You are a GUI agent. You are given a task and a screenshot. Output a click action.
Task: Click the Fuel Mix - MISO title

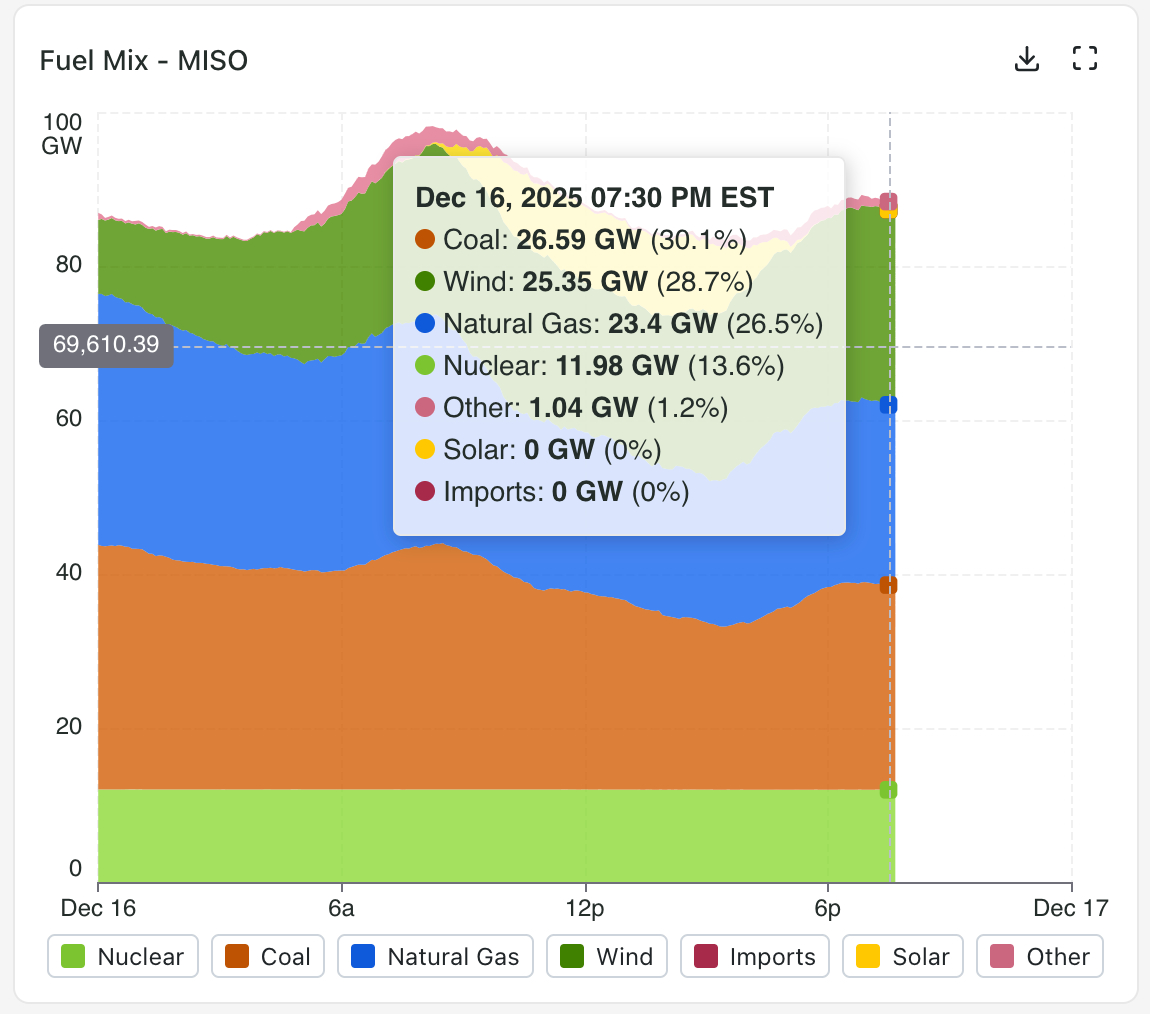[x=144, y=61]
